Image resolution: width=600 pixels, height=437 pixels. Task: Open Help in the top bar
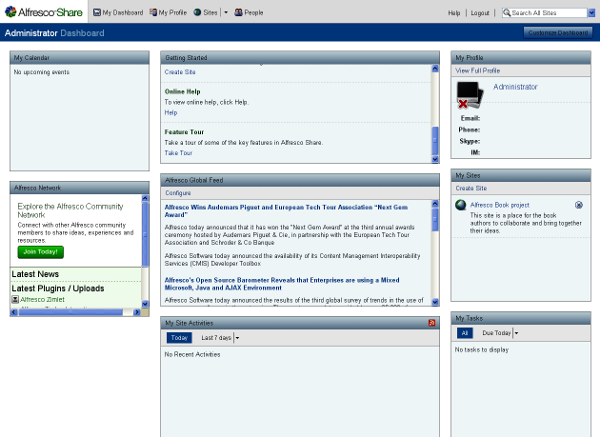pos(454,13)
